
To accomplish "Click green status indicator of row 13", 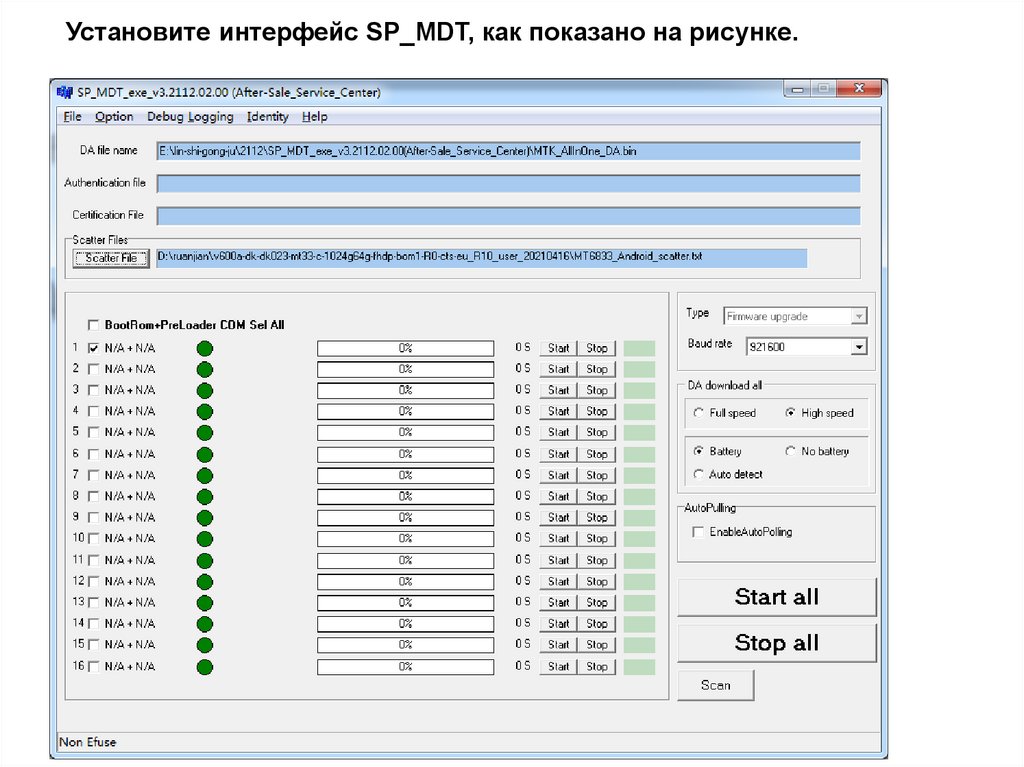I will [x=204, y=602].
